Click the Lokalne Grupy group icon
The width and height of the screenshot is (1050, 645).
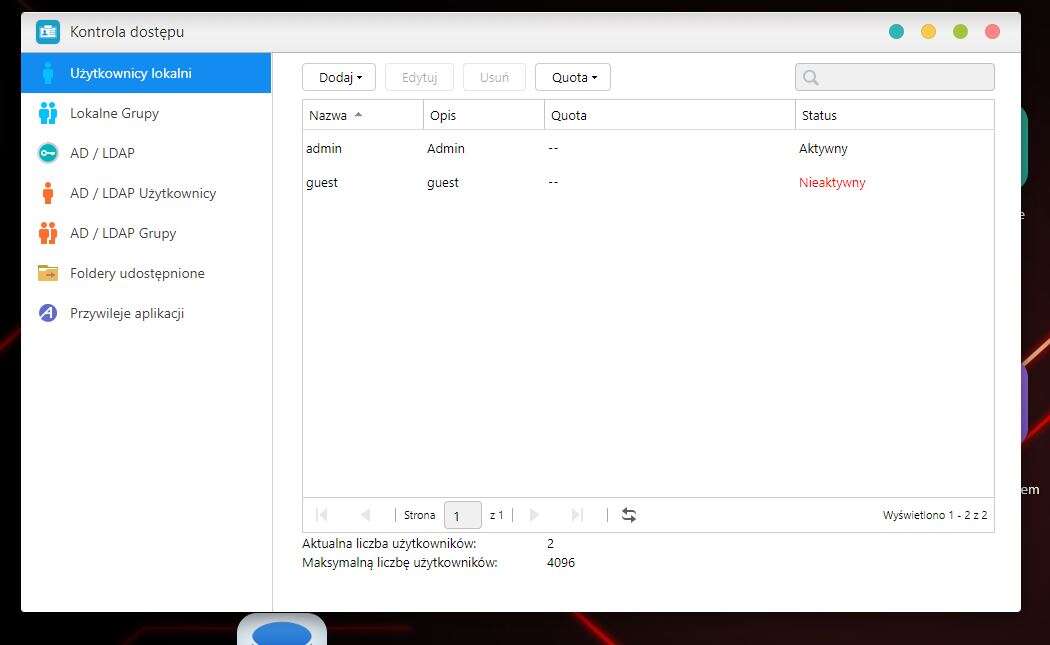(47, 113)
